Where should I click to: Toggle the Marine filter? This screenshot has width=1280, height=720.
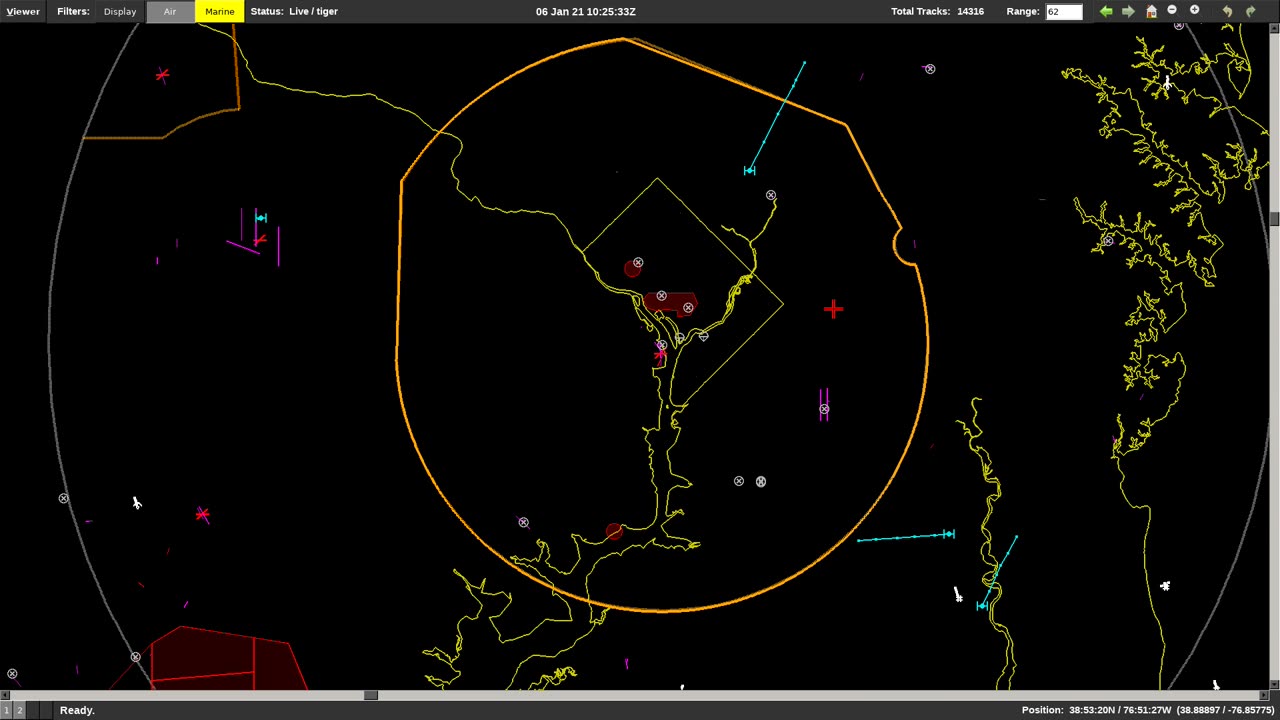220,11
